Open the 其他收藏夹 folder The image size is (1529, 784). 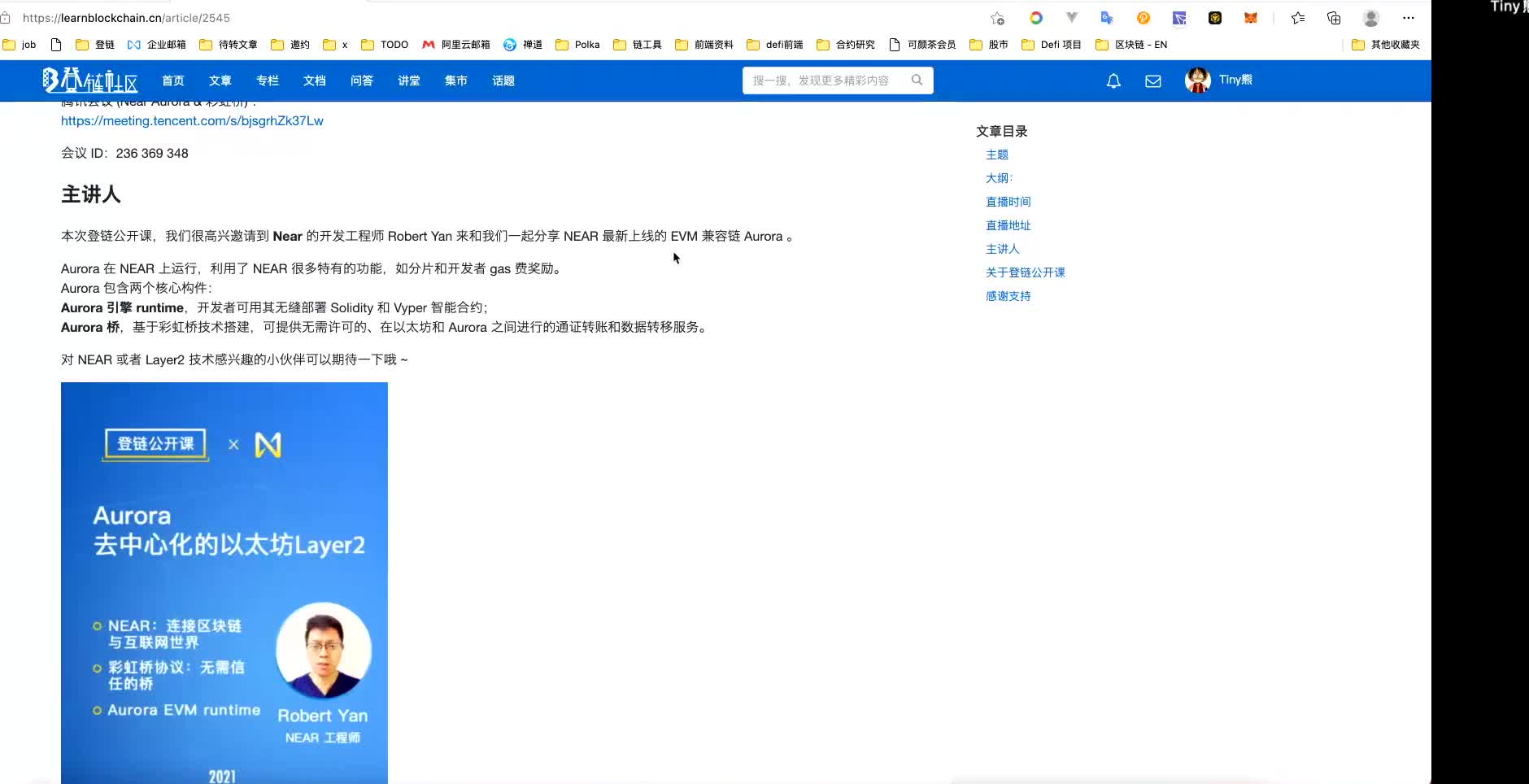1386,45
